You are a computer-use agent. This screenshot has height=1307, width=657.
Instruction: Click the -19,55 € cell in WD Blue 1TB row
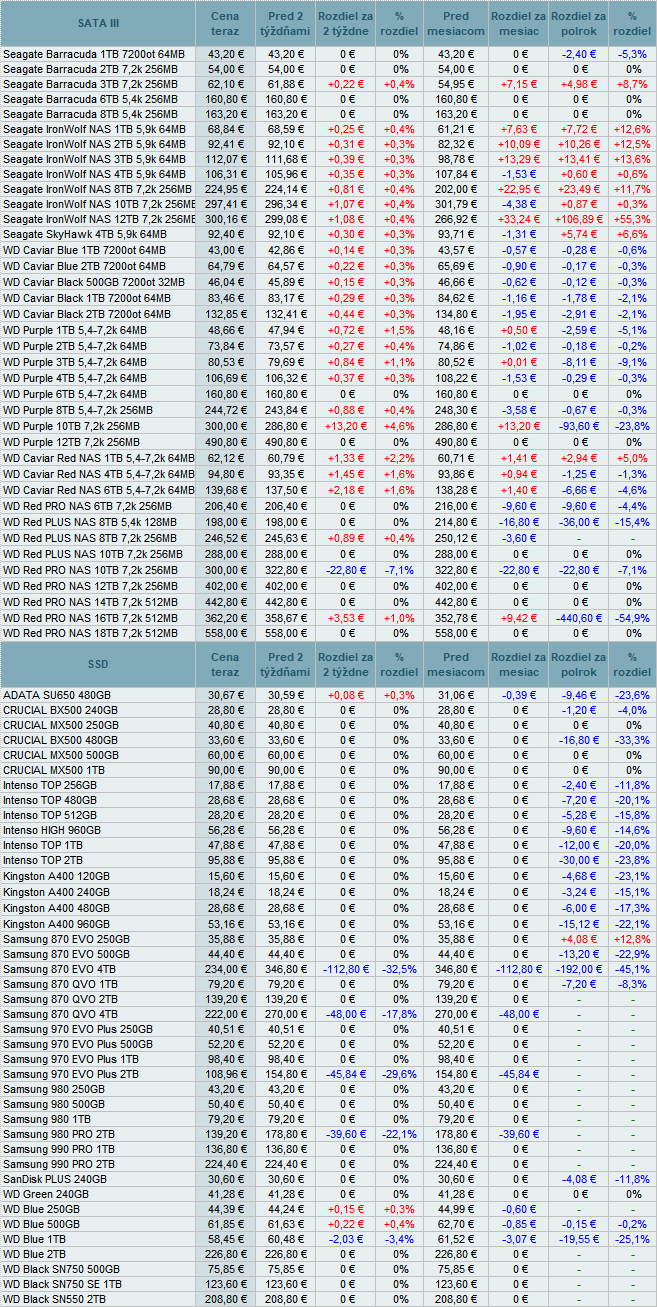[x=579, y=1239]
